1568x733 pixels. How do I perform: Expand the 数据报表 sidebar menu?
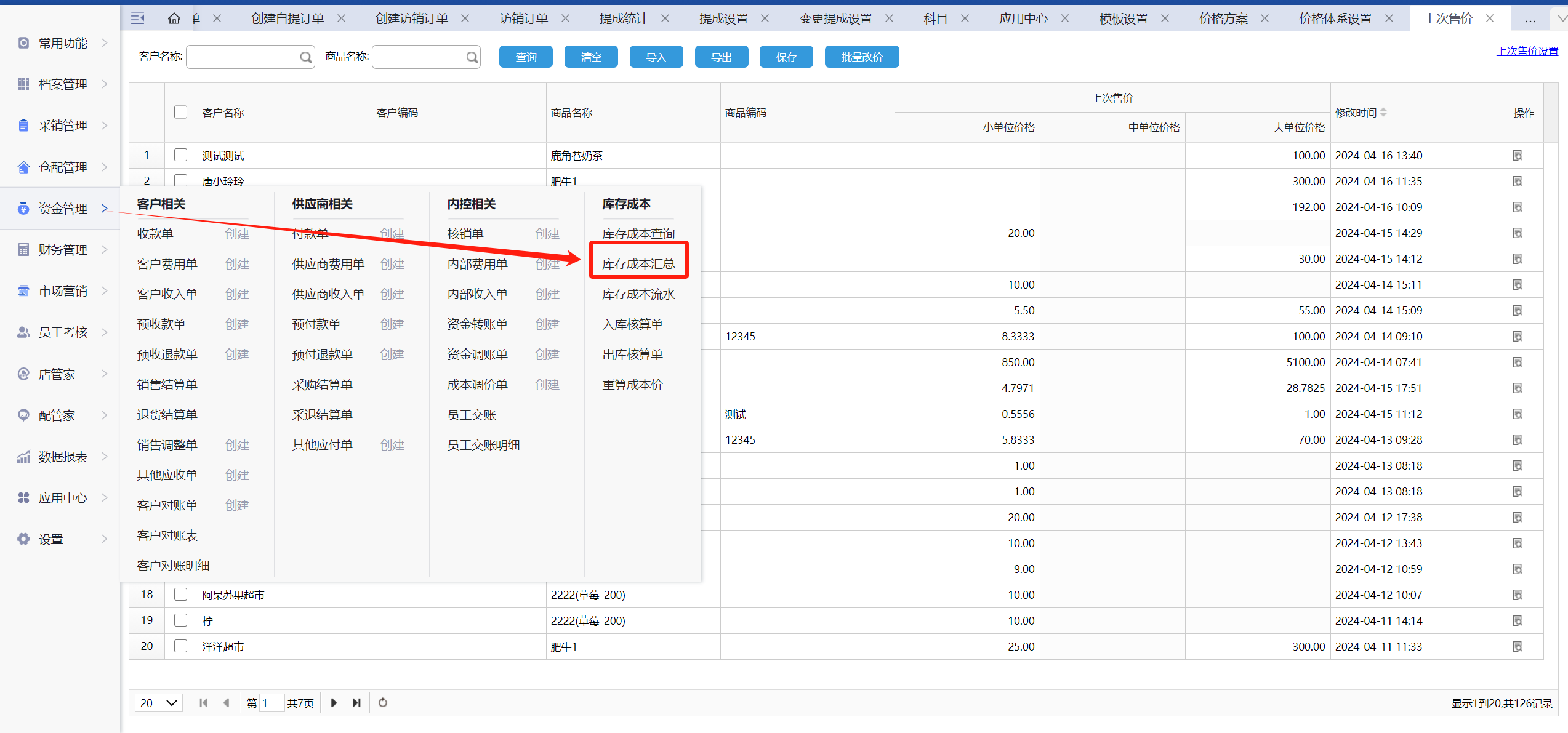click(x=62, y=457)
